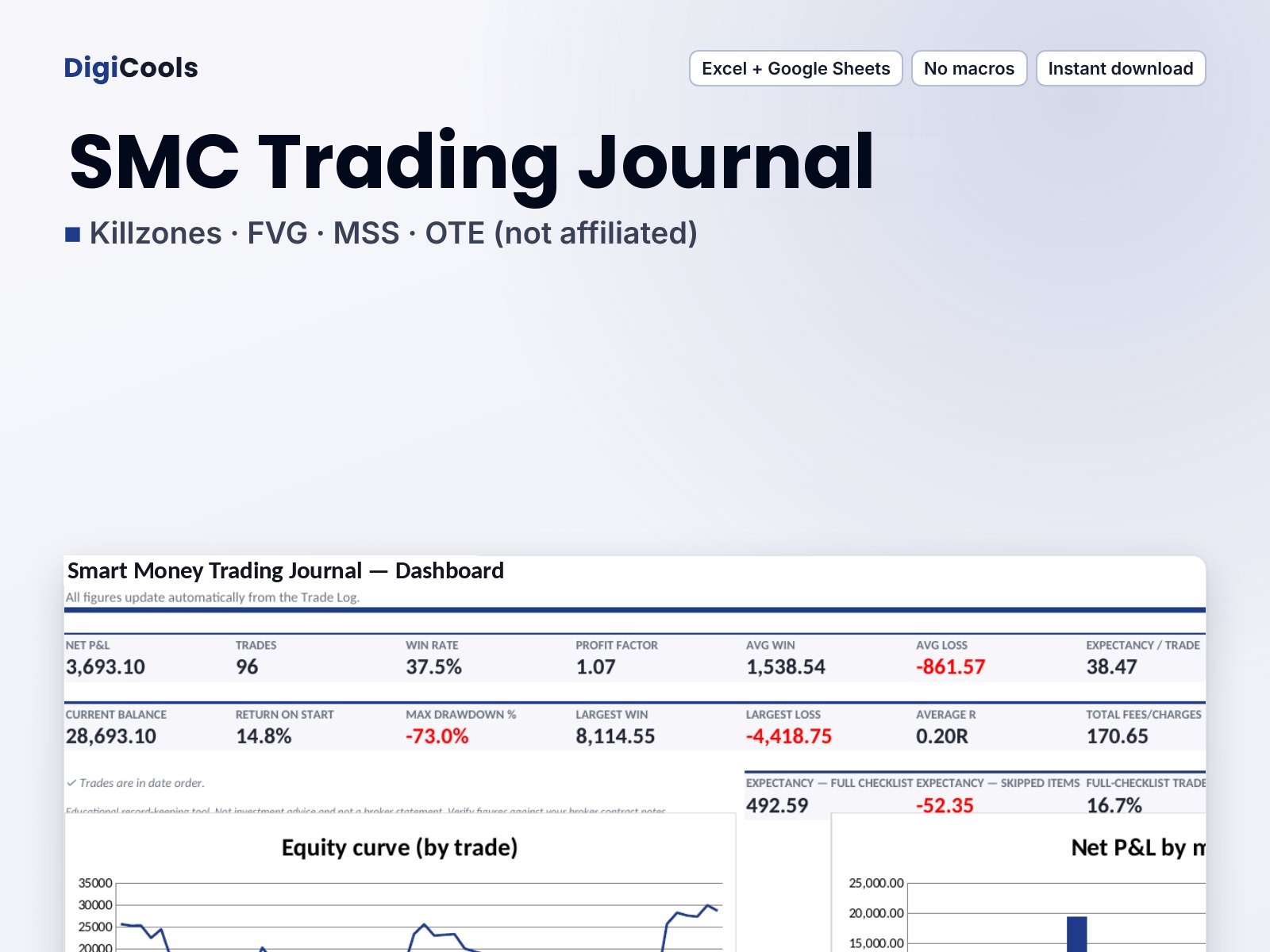The width and height of the screenshot is (1270, 952).
Task: Select the Largest Win value 8,114.55
Action: coord(615,736)
